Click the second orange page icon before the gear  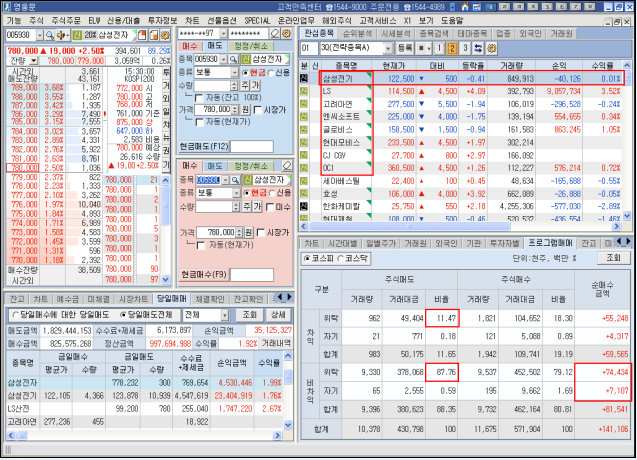click(154, 35)
